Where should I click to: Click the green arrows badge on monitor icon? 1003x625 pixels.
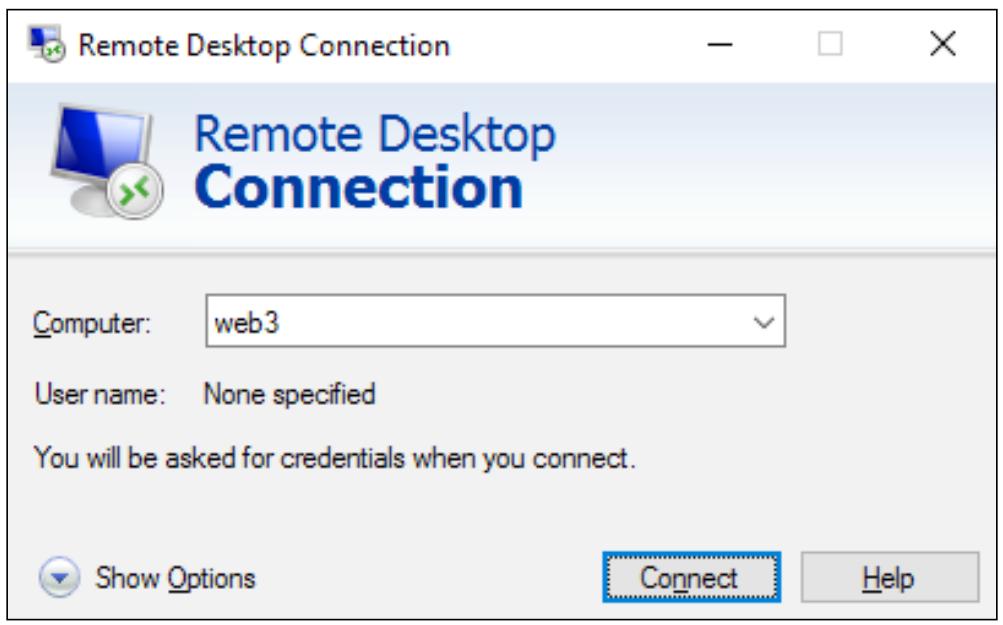click(x=135, y=191)
